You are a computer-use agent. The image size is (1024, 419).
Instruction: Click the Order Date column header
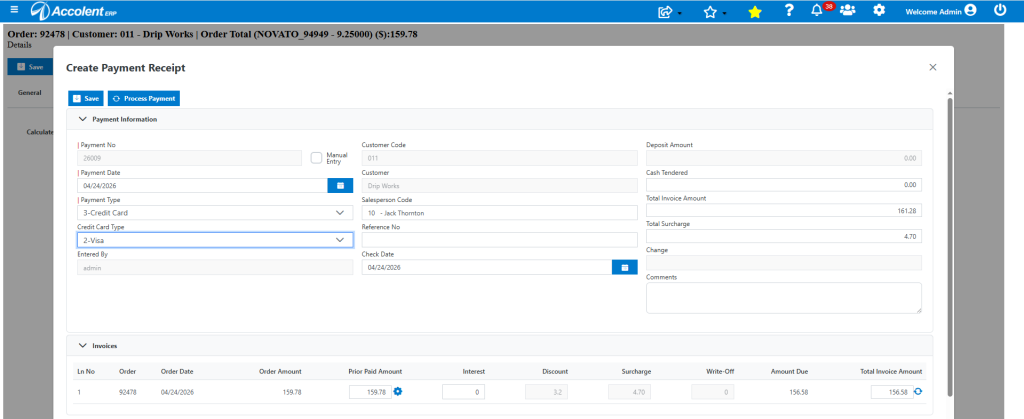click(x=177, y=371)
